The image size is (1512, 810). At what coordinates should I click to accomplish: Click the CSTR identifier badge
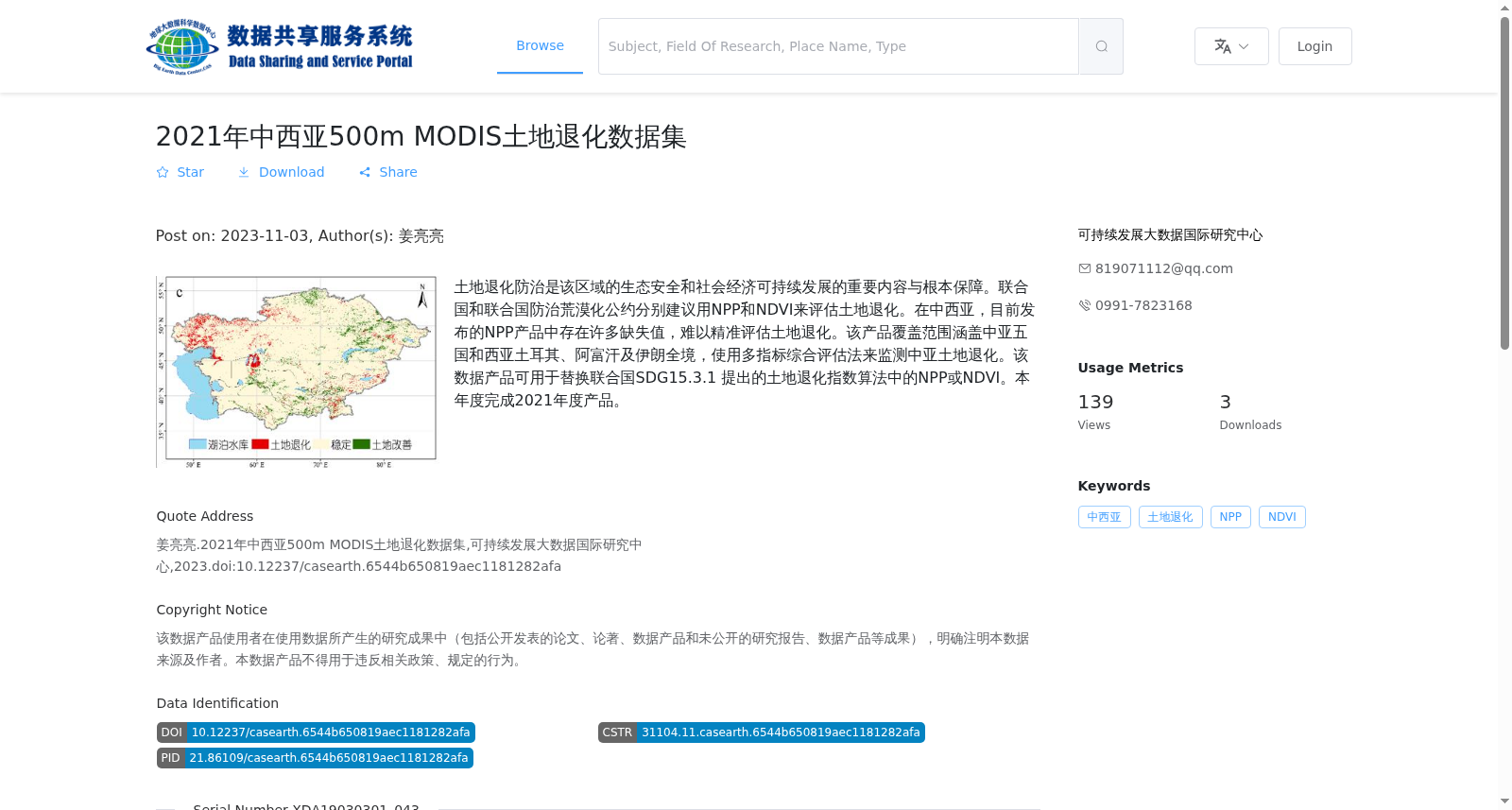click(x=761, y=732)
